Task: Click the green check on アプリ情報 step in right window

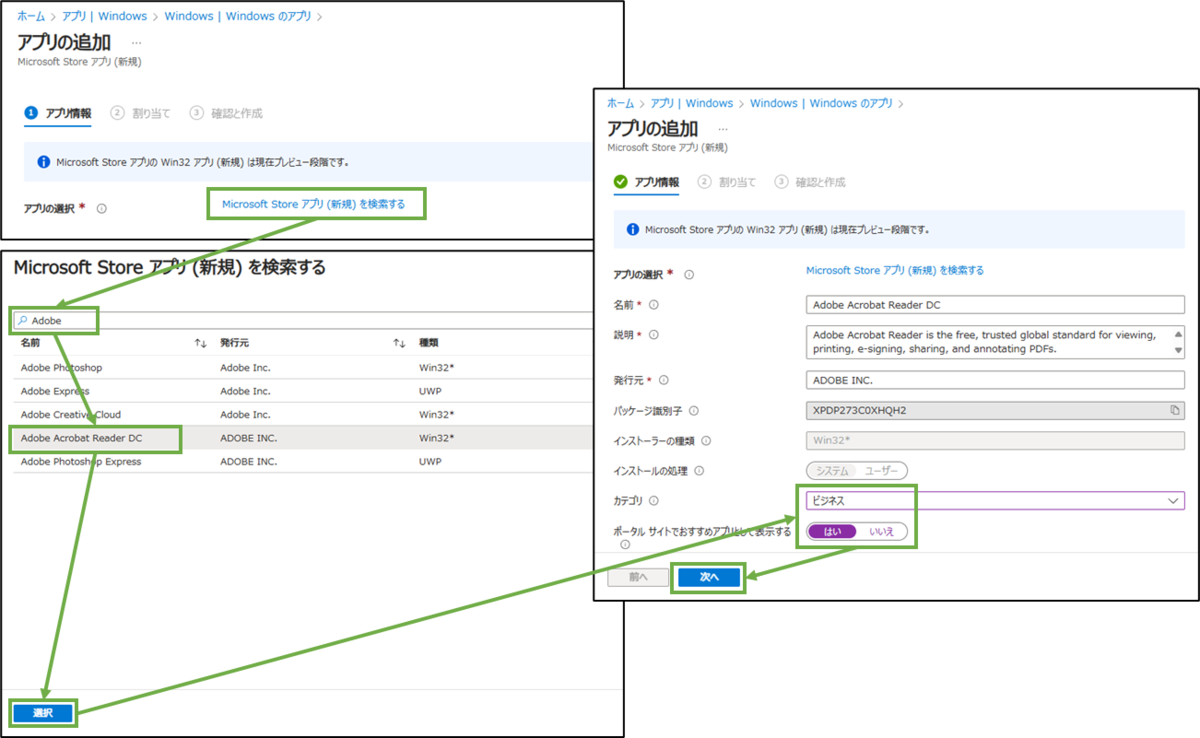Action: click(x=620, y=182)
